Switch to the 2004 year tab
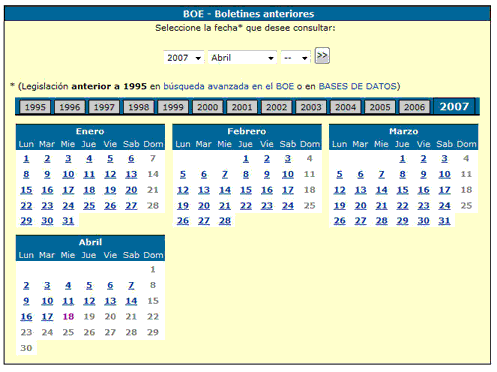Image resolution: width=497 pixels, height=372 pixels. pyautogui.click(x=346, y=107)
